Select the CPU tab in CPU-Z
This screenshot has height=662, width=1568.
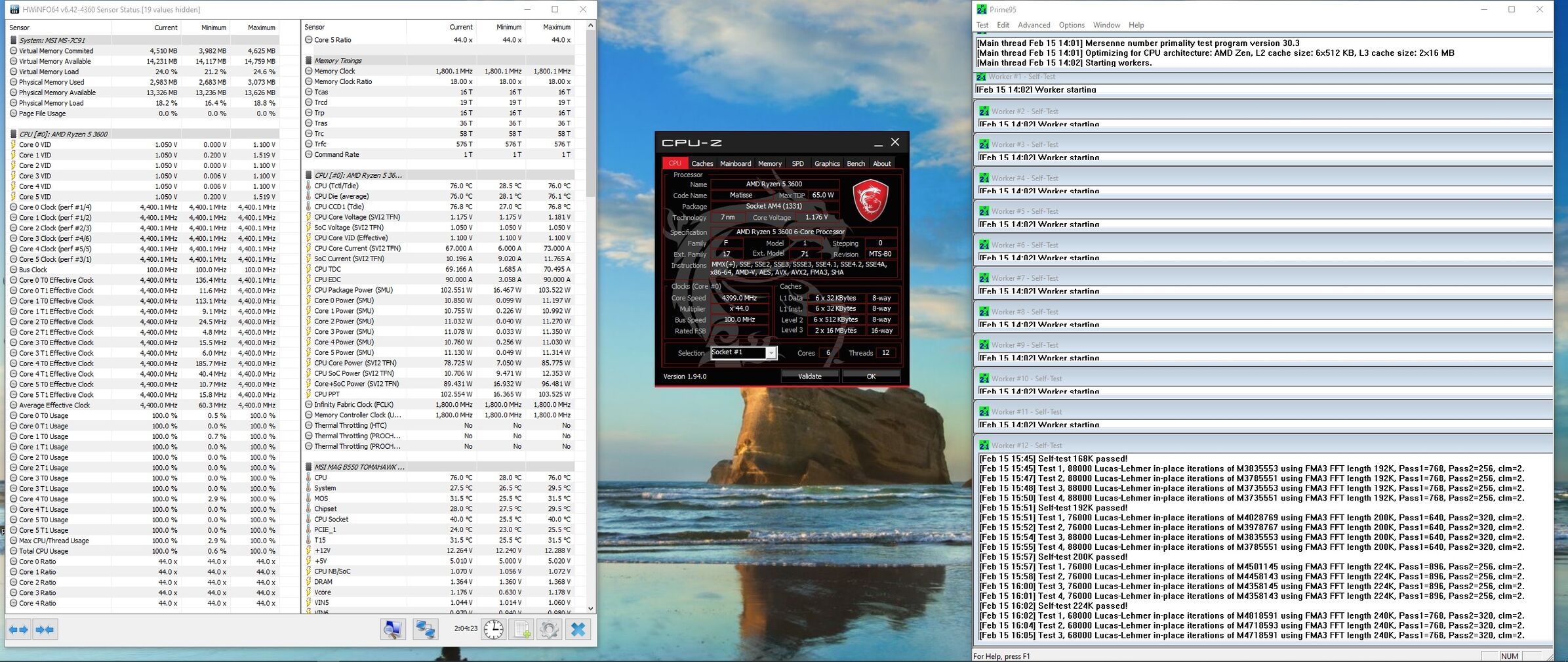point(675,163)
